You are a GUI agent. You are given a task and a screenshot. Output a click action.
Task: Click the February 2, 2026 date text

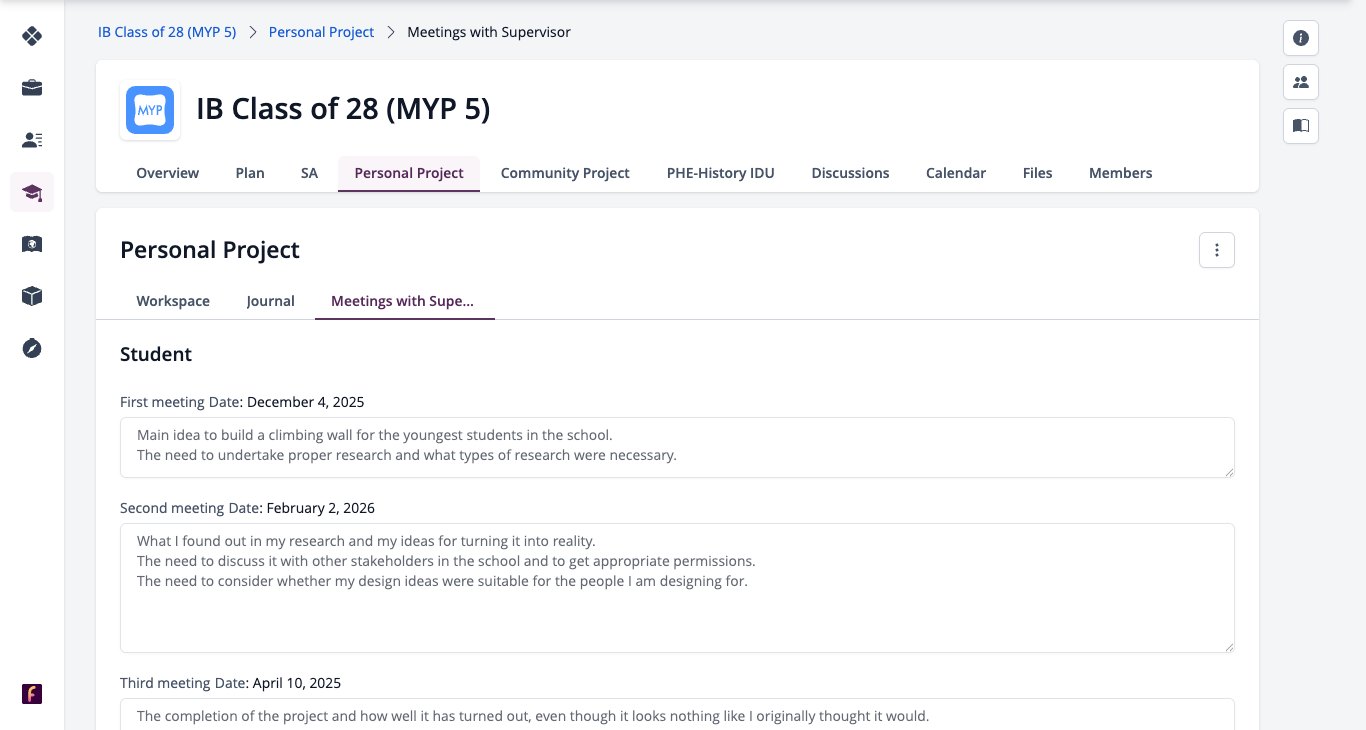pos(321,508)
